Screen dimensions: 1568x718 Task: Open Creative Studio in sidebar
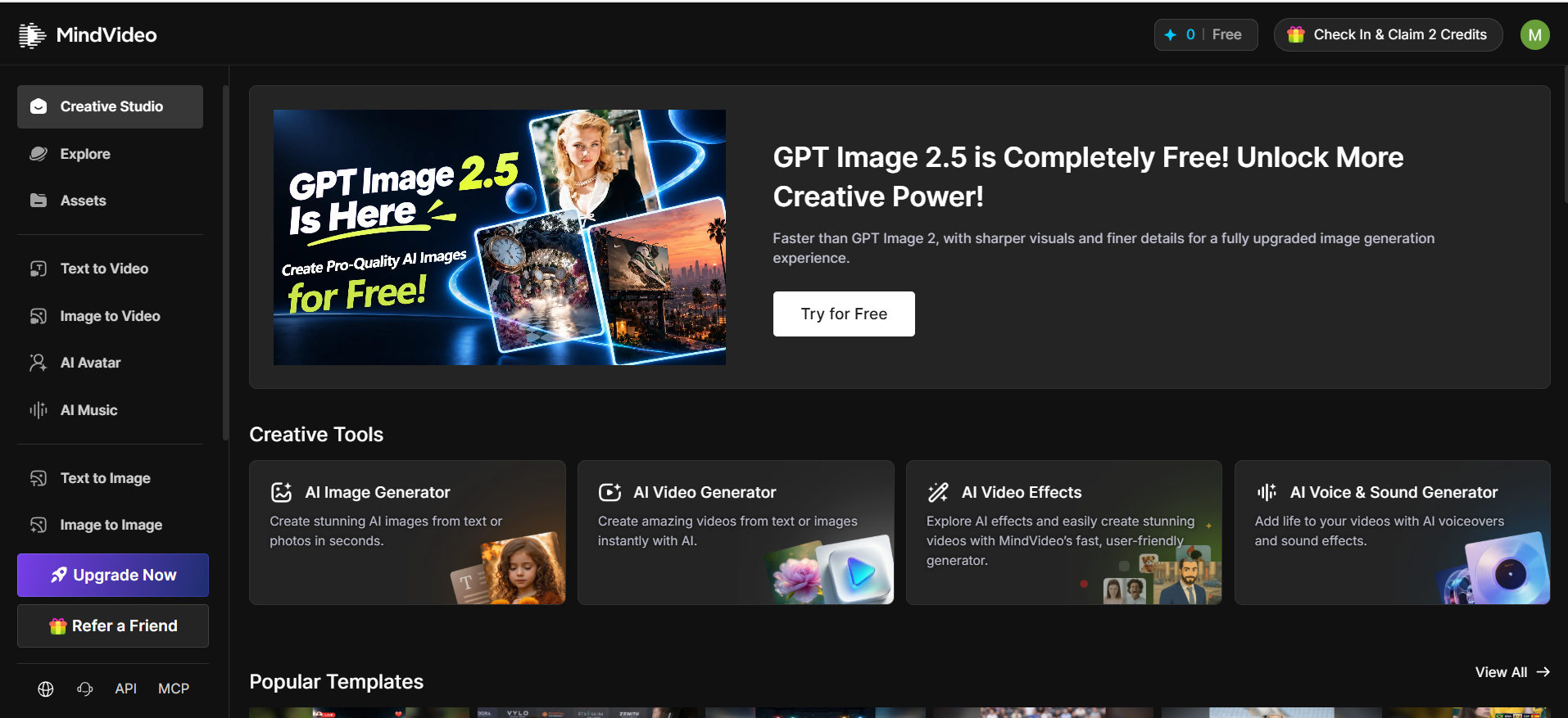click(x=110, y=106)
